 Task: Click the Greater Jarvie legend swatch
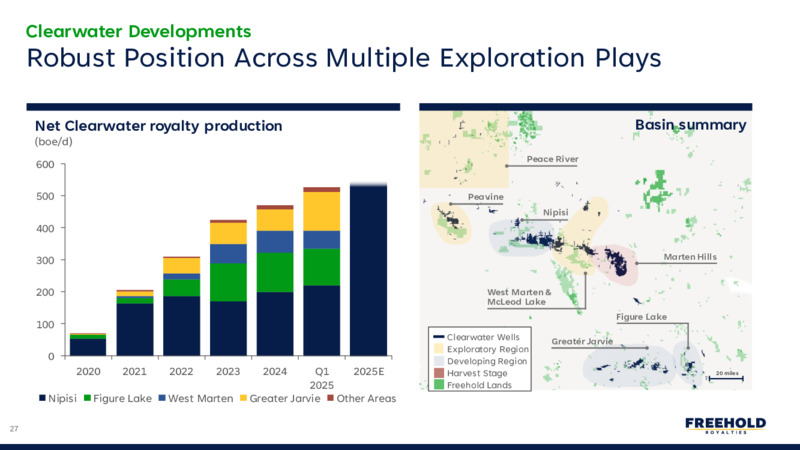(x=243, y=398)
